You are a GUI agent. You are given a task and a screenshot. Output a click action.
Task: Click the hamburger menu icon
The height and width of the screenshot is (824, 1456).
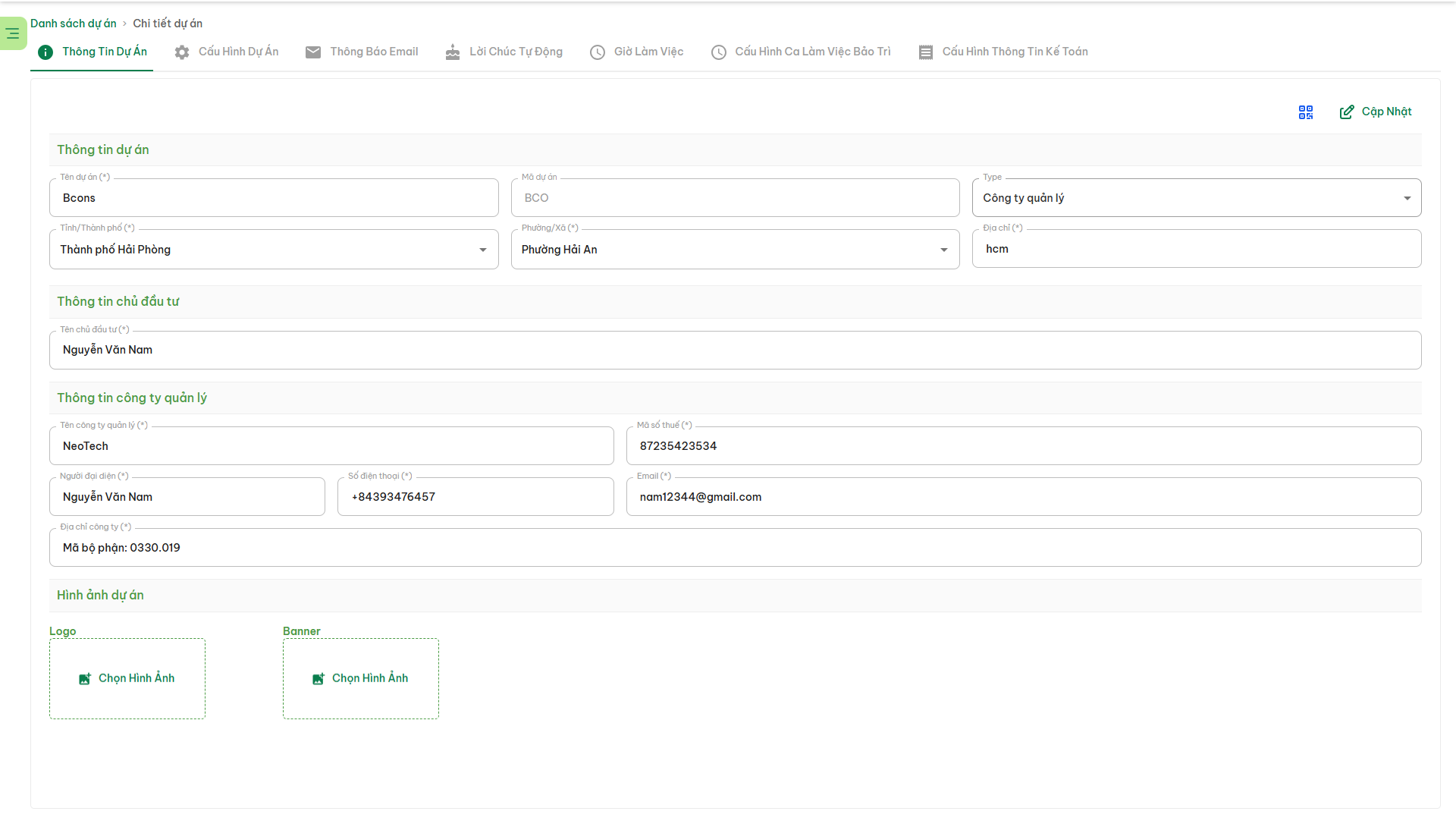(x=13, y=33)
